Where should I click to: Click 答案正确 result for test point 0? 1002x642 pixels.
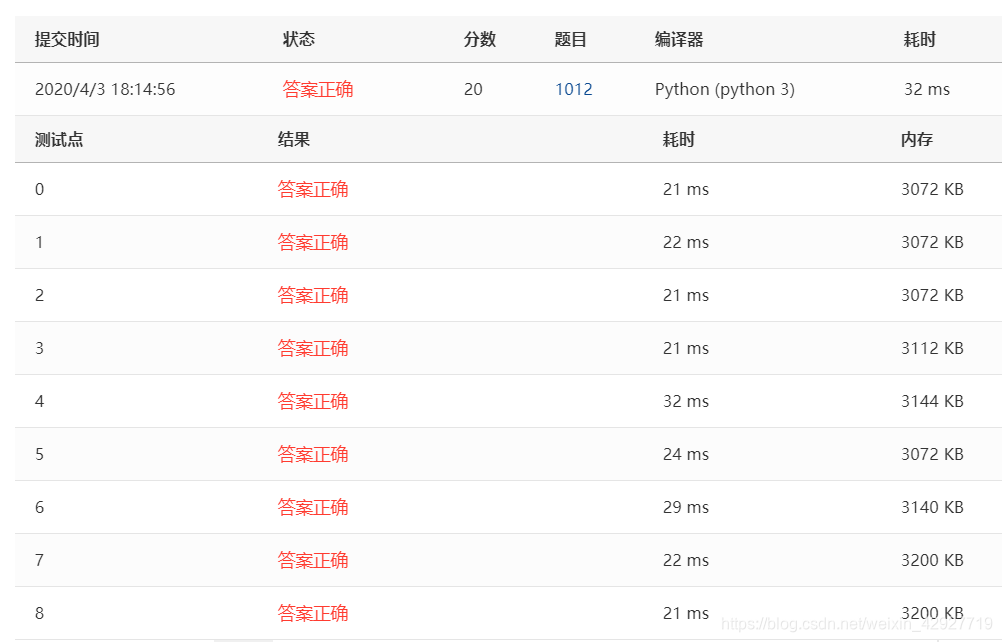click(312, 189)
